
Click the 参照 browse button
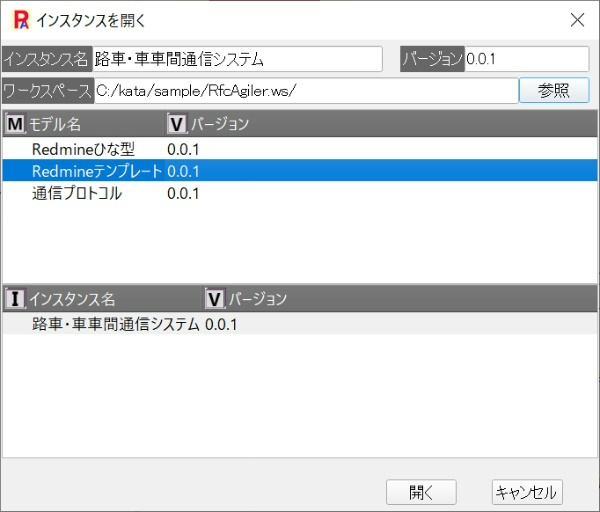tap(554, 90)
